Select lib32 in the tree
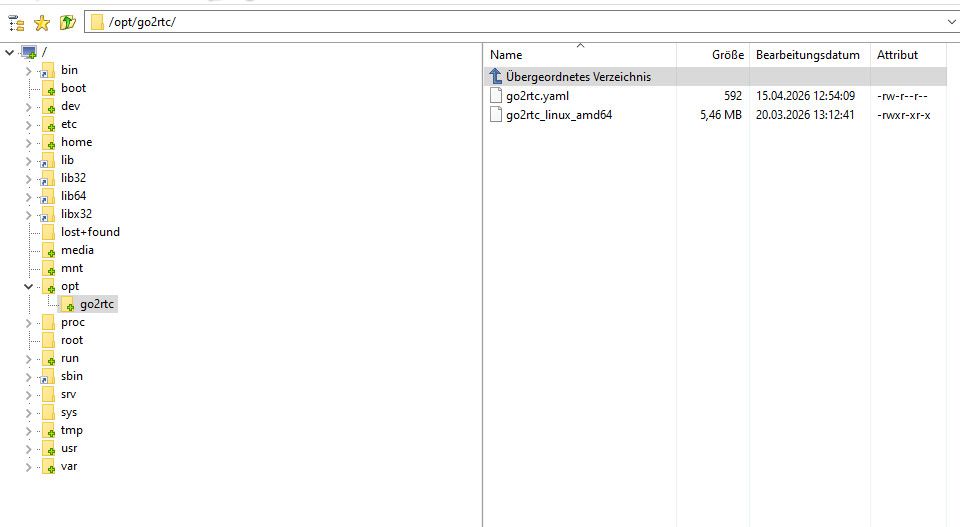960x527 pixels. pos(73,178)
